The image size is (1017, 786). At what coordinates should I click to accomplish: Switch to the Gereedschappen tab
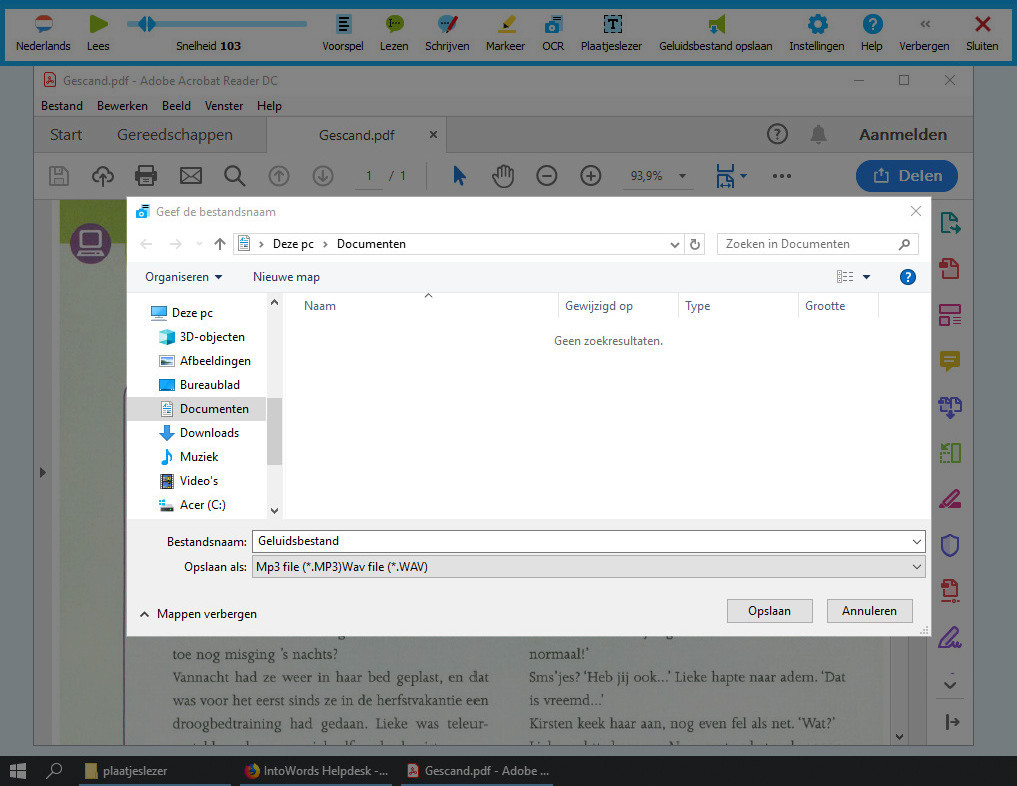174,135
